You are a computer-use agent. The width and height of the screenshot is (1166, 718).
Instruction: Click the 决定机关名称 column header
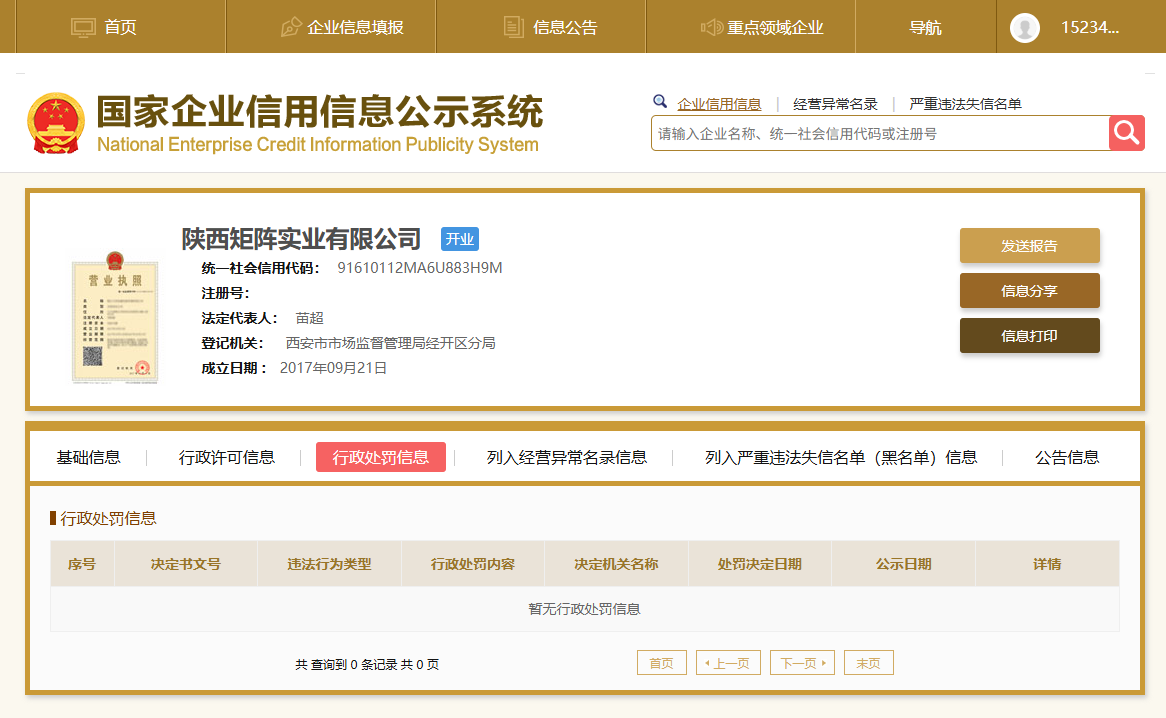616,564
